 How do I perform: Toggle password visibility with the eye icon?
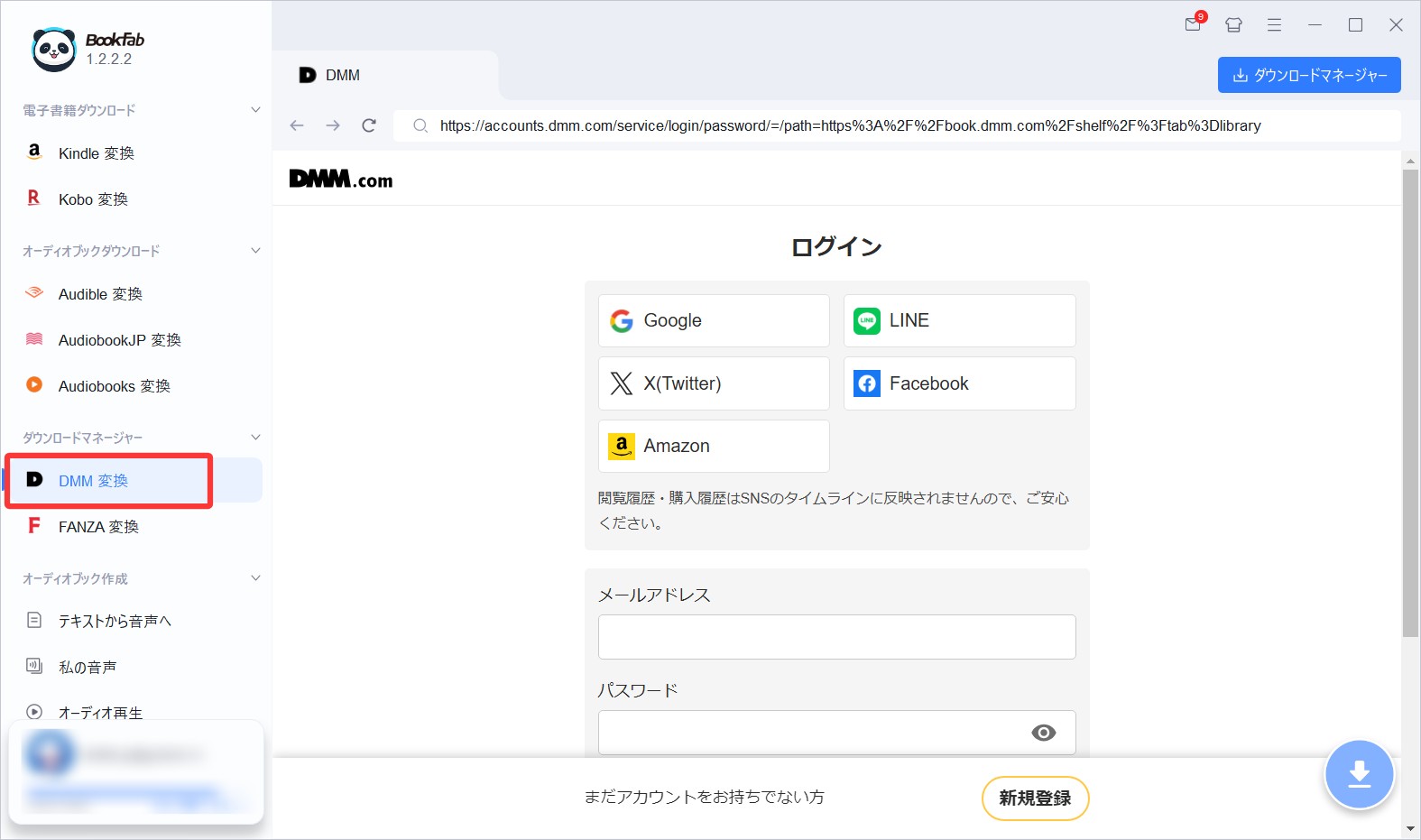pyautogui.click(x=1043, y=733)
